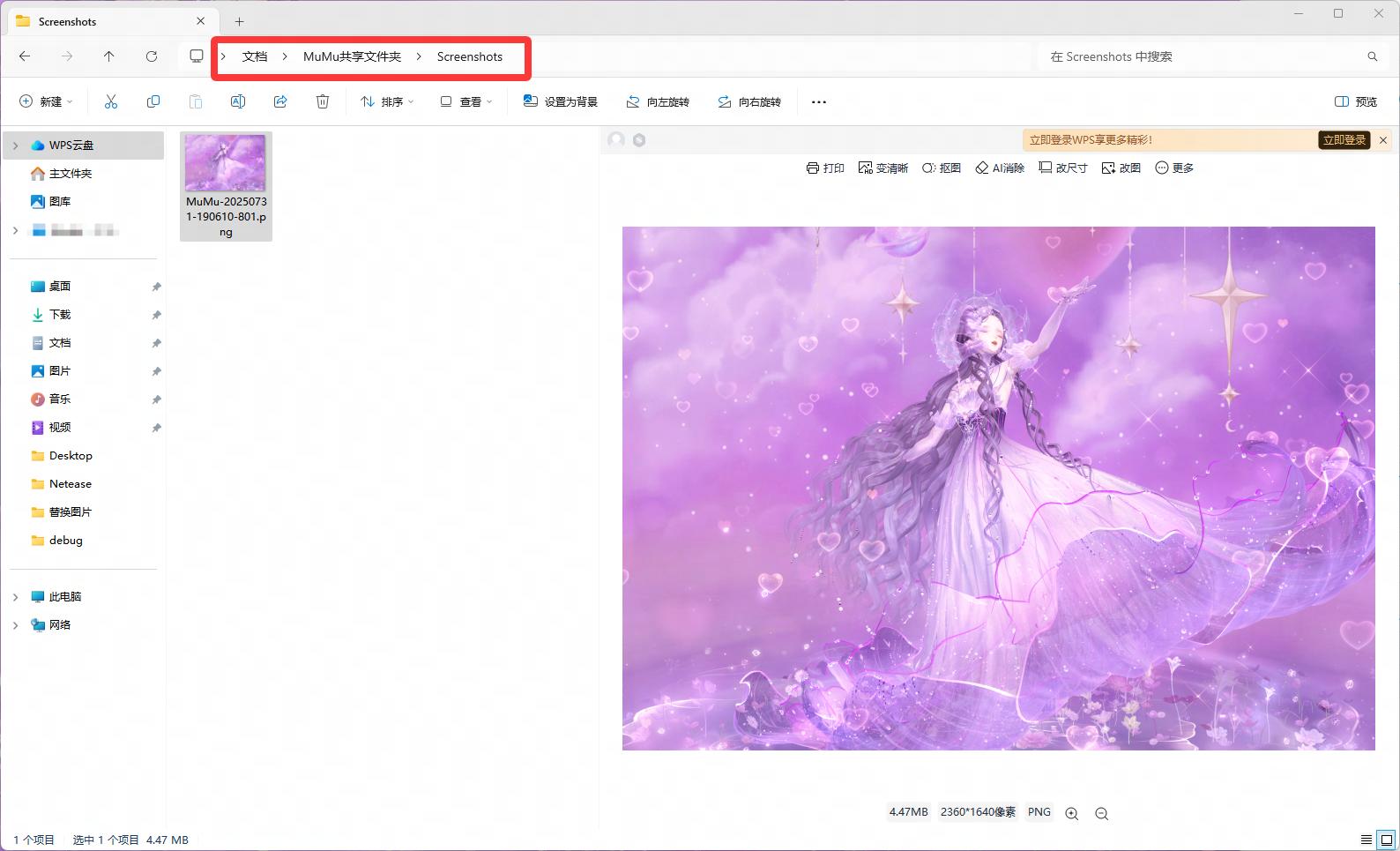Click the 立即登录 login button
Viewport: 1400px width, 851px height.
point(1344,140)
